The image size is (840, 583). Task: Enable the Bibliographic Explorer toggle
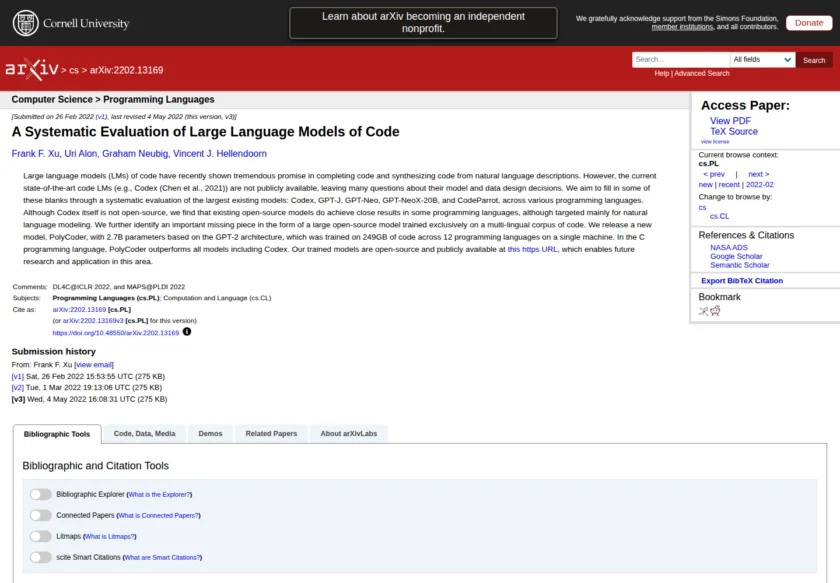tap(40, 494)
